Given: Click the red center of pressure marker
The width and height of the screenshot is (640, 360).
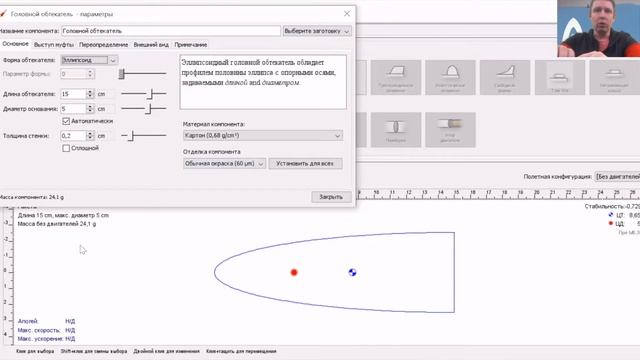Looking at the screenshot, I should (x=294, y=272).
